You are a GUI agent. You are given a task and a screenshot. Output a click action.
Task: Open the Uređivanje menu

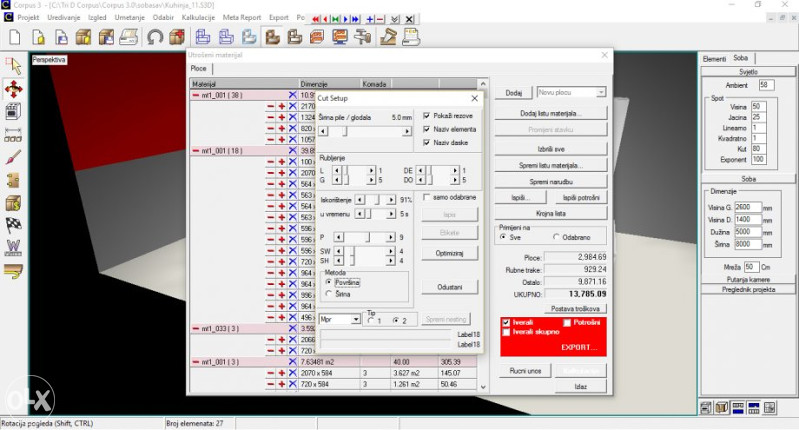pos(64,17)
